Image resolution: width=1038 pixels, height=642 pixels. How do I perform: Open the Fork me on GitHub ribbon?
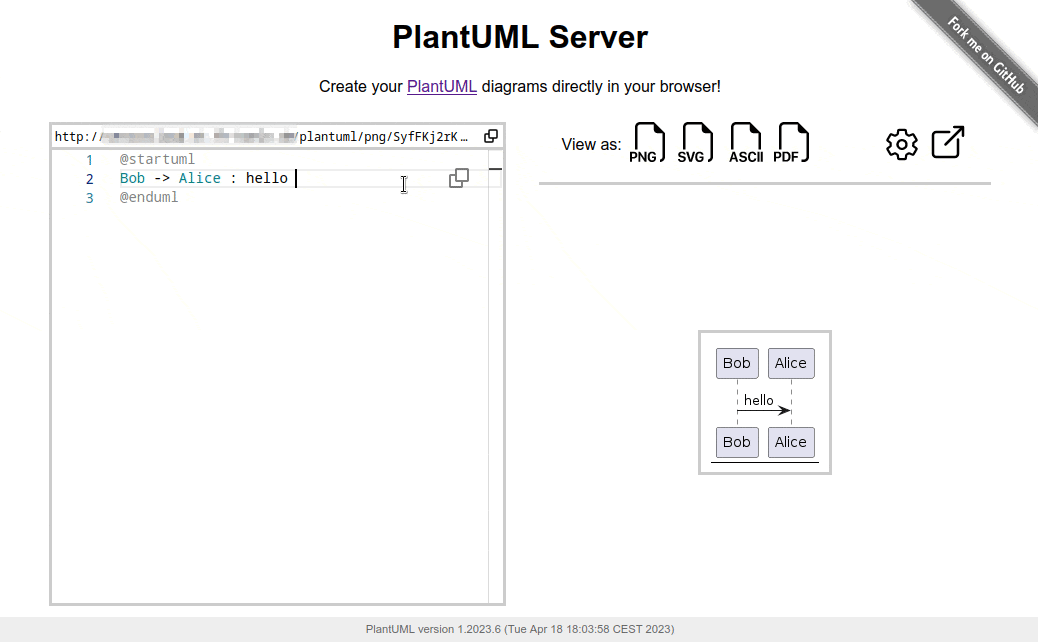click(986, 55)
